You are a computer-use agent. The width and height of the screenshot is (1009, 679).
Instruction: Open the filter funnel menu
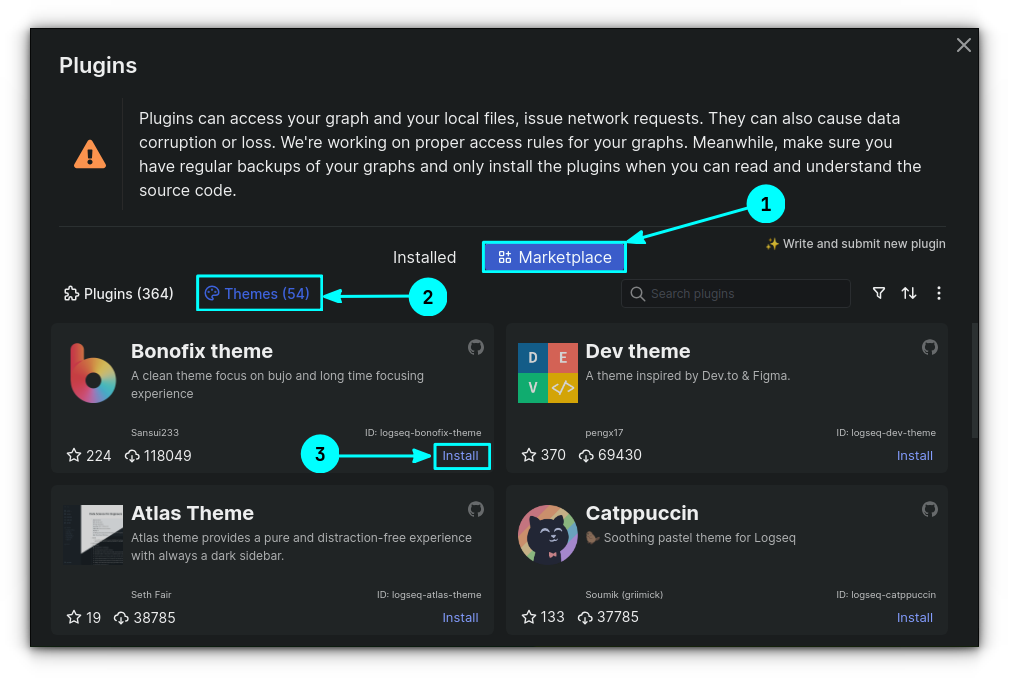879,293
